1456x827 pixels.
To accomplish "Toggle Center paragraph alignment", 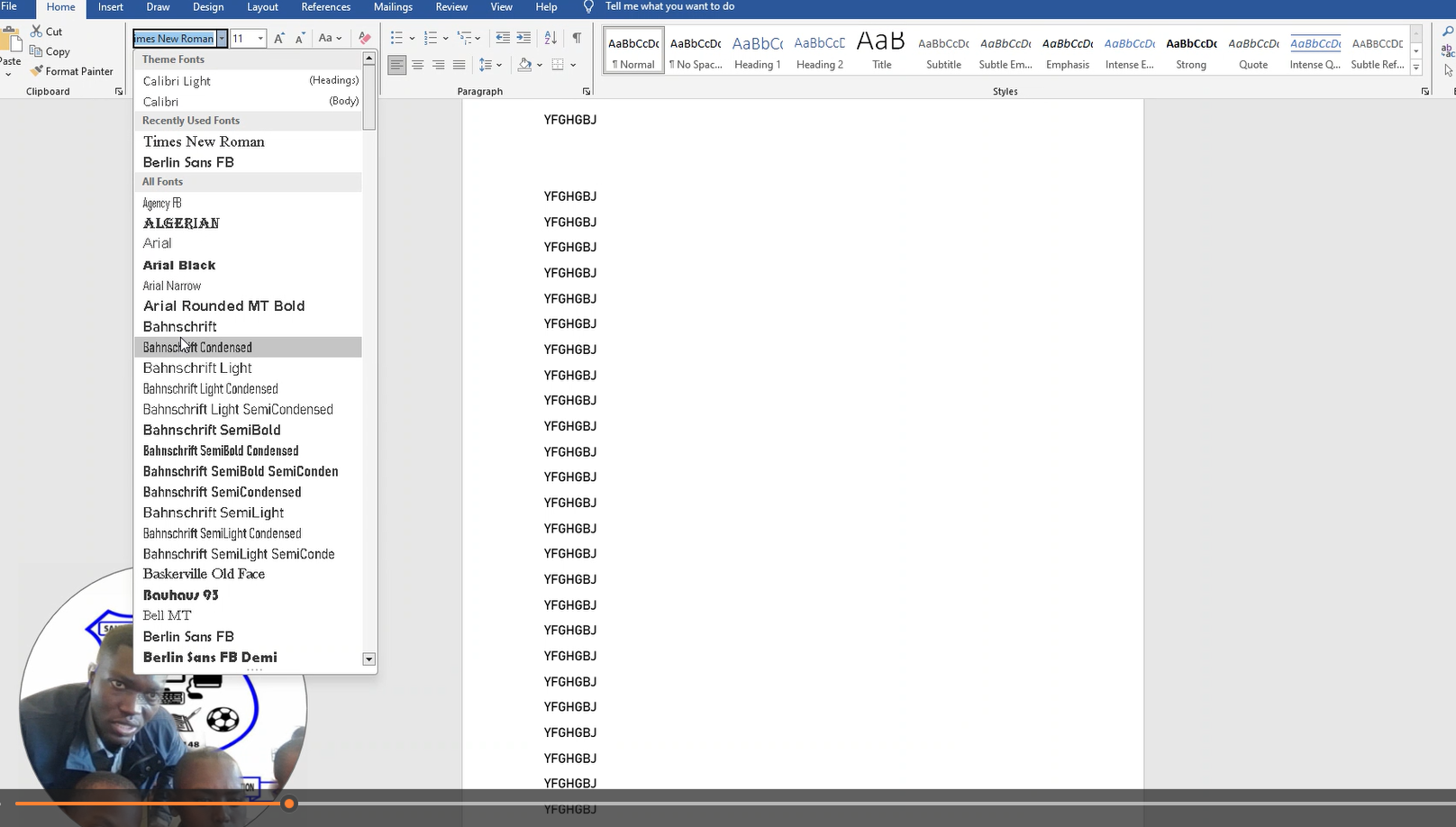I will coord(417,65).
